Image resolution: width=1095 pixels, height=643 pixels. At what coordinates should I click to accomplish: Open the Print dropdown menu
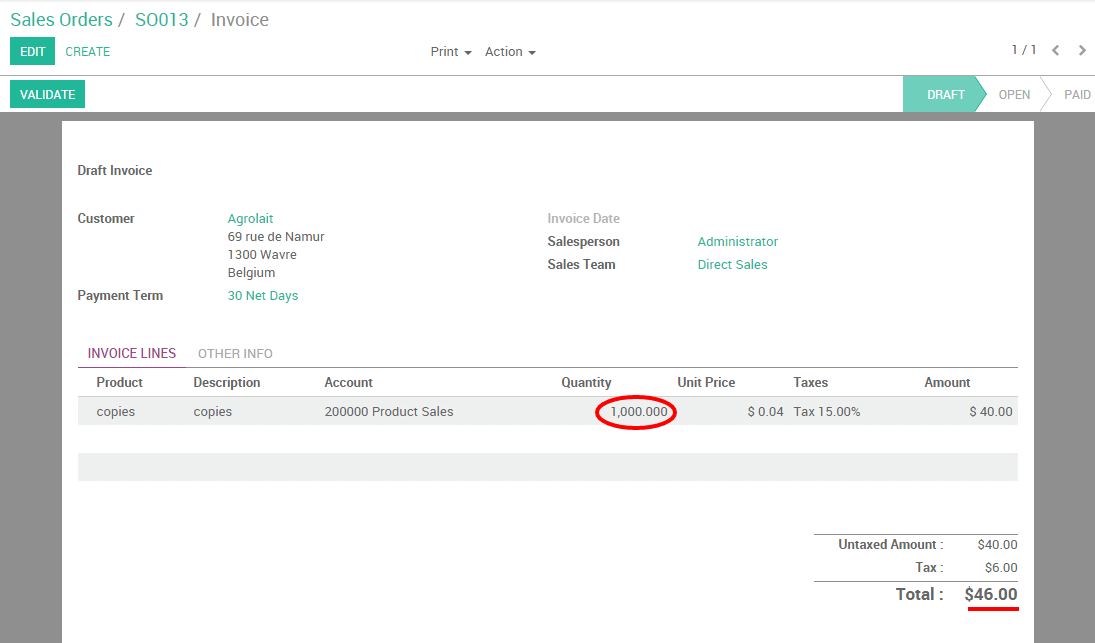(x=444, y=51)
